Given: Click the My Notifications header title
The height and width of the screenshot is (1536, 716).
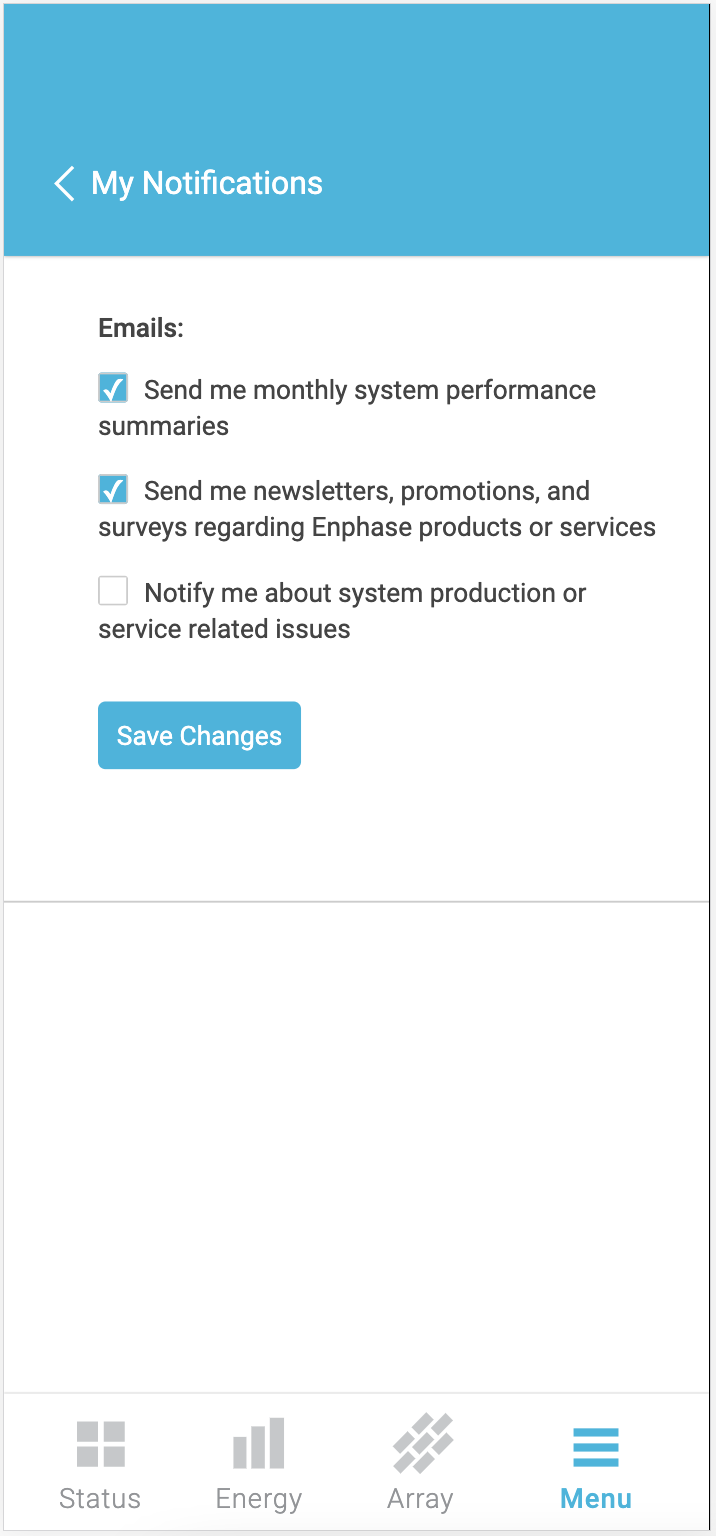Looking at the screenshot, I should (x=207, y=184).
